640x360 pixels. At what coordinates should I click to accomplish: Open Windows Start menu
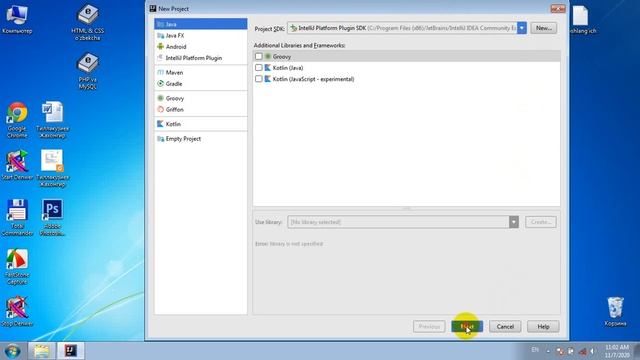(x=12, y=351)
